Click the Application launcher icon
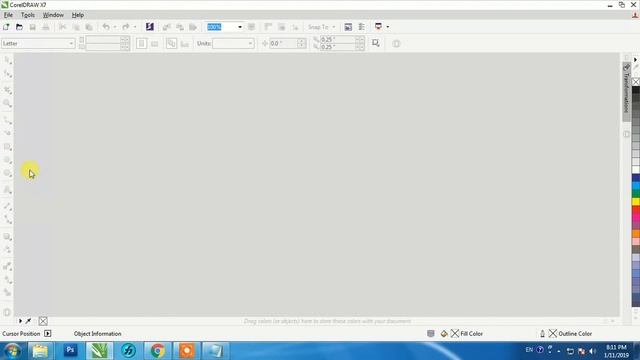This screenshot has width=640, height=360. pos(378,27)
